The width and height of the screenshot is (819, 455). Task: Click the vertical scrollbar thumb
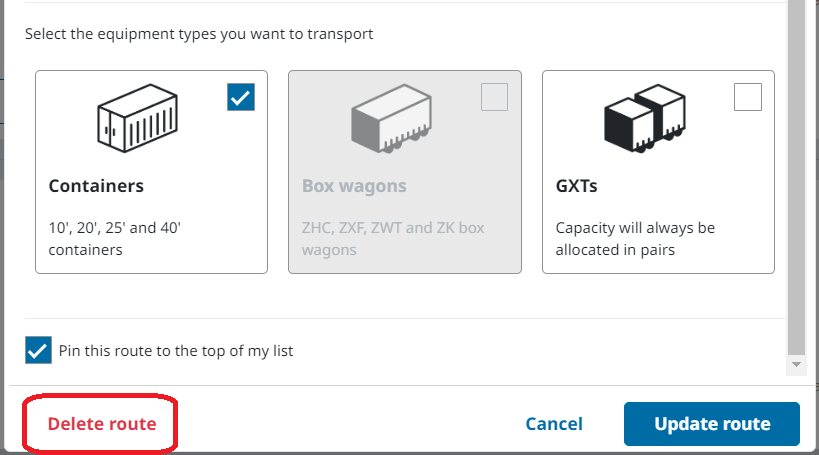click(x=796, y=180)
